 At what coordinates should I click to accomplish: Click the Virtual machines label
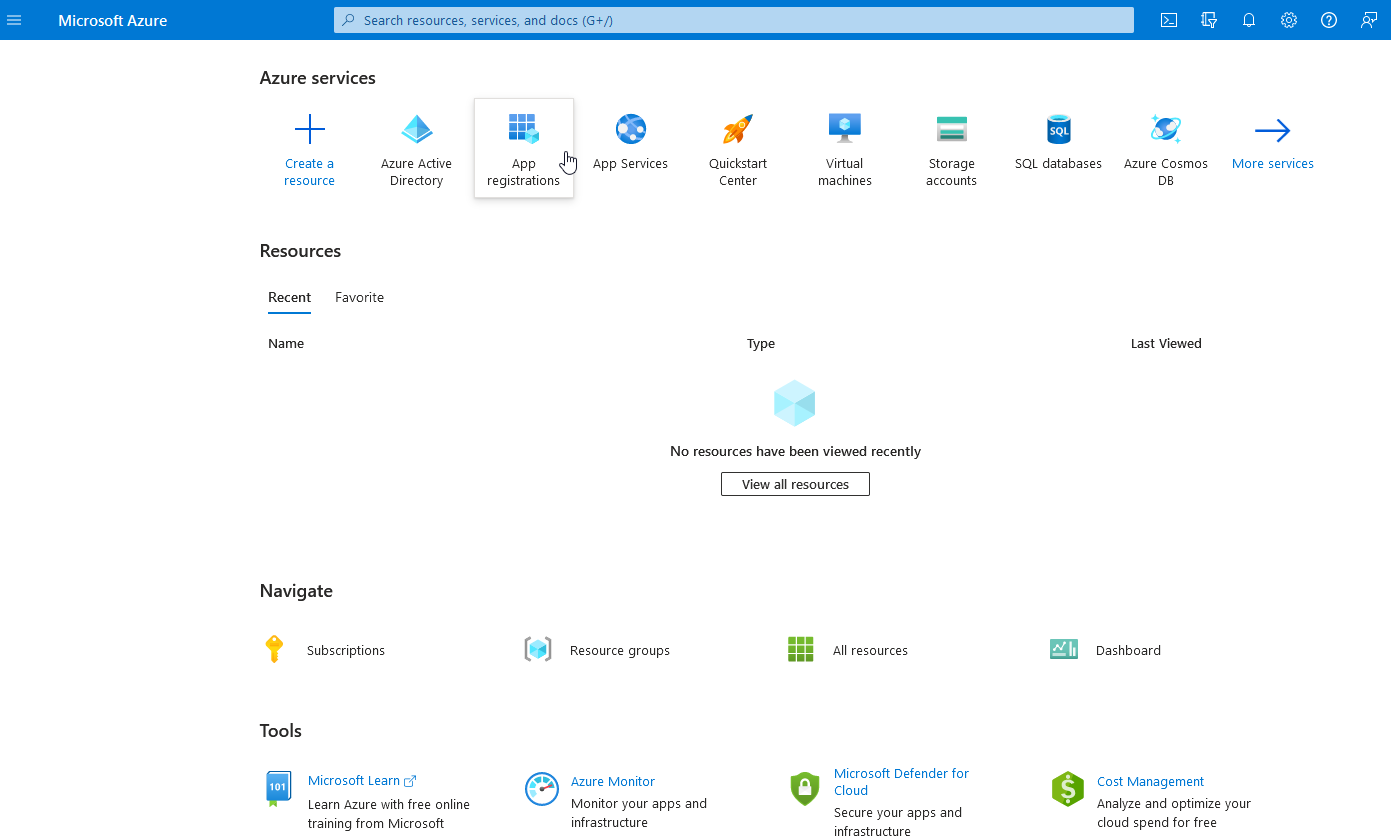[845, 172]
